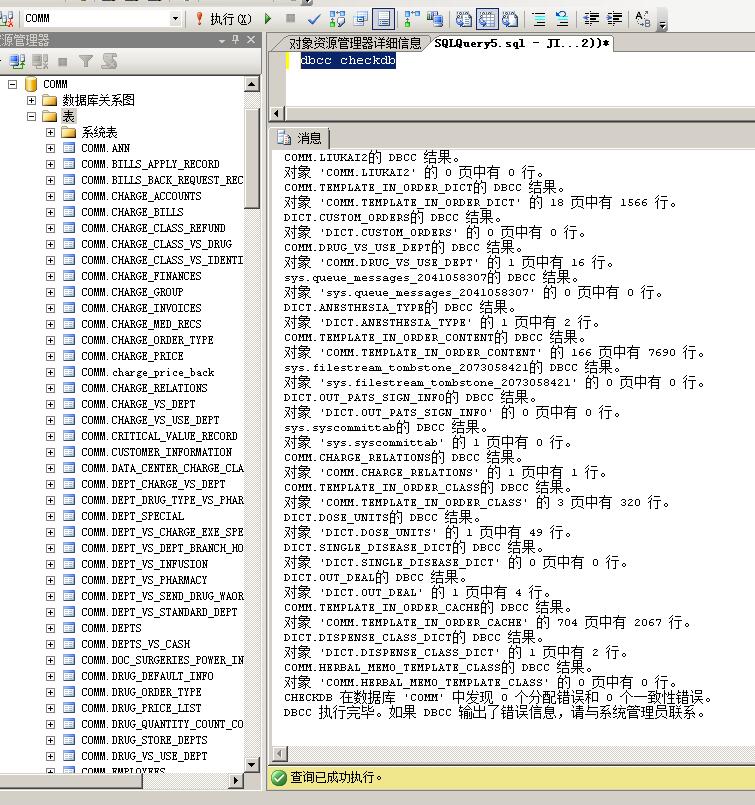The height and width of the screenshot is (805, 755).
Task: Parse the query with the blue checkmark icon
Action: tap(314, 20)
